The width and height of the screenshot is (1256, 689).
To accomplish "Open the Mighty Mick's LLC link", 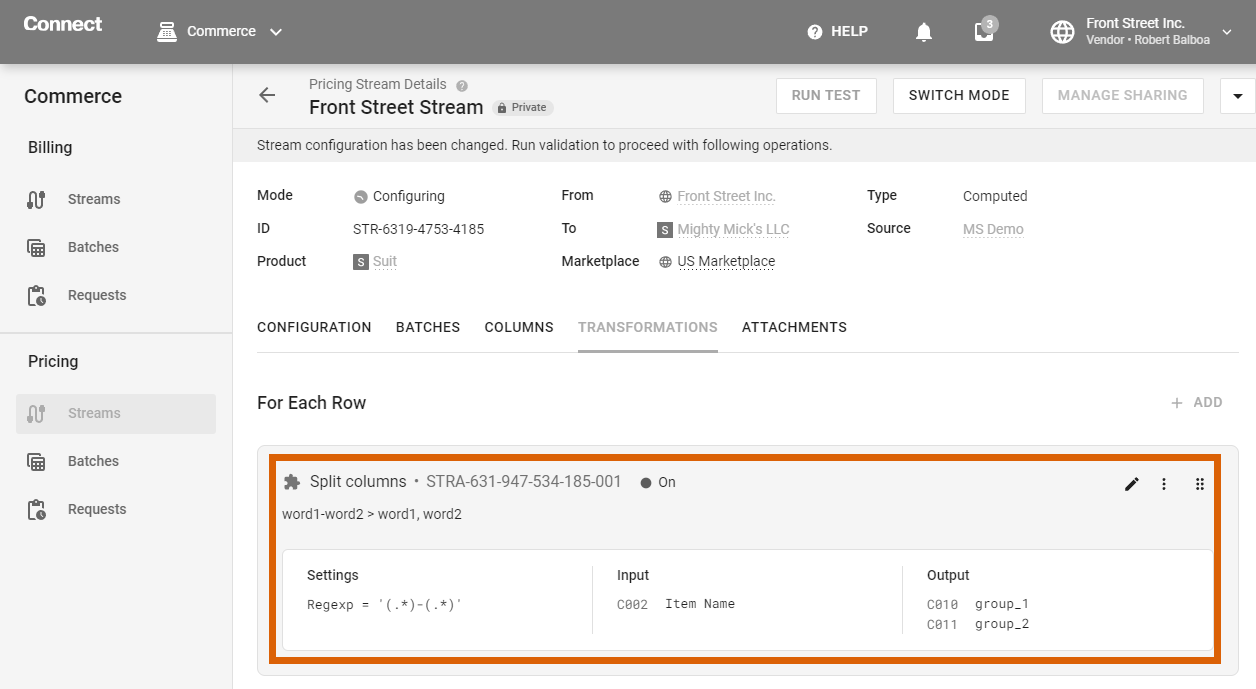I will coord(733,229).
